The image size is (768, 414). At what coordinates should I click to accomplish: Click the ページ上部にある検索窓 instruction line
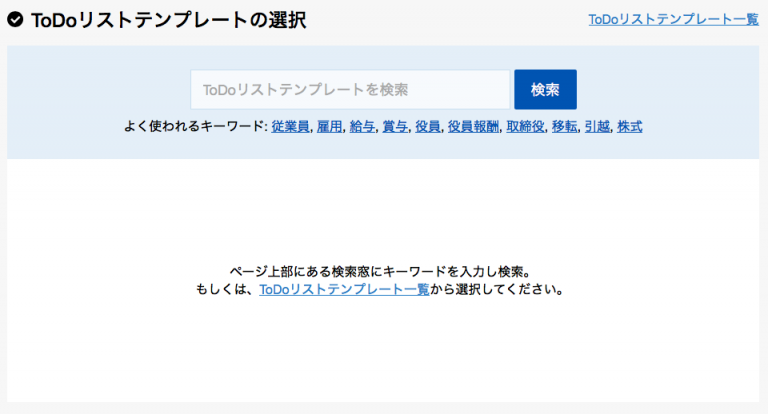[x=383, y=271]
